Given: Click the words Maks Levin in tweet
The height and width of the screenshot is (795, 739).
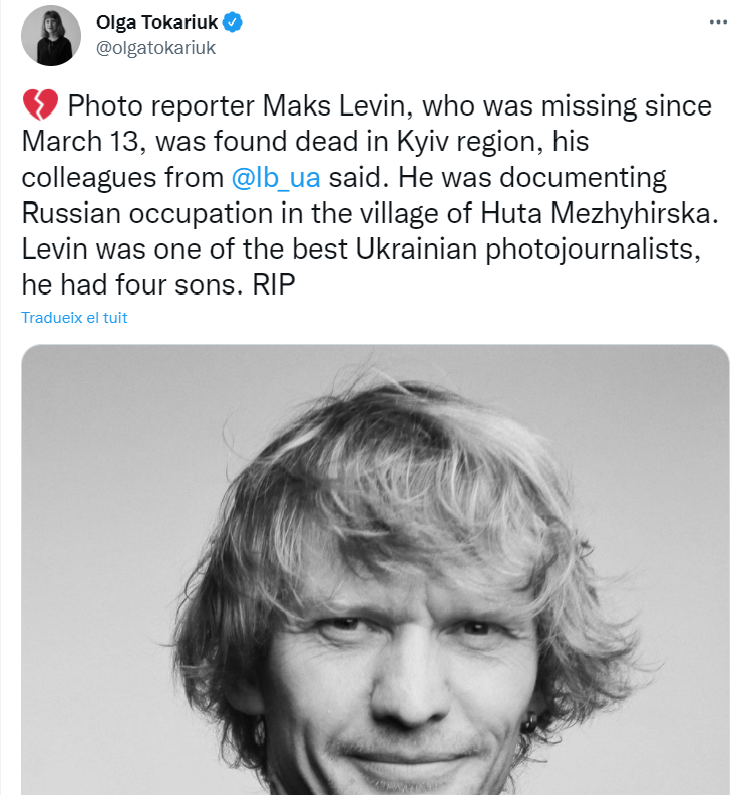Looking at the screenshot, I should pyautogui.click(x=334, y=106).
